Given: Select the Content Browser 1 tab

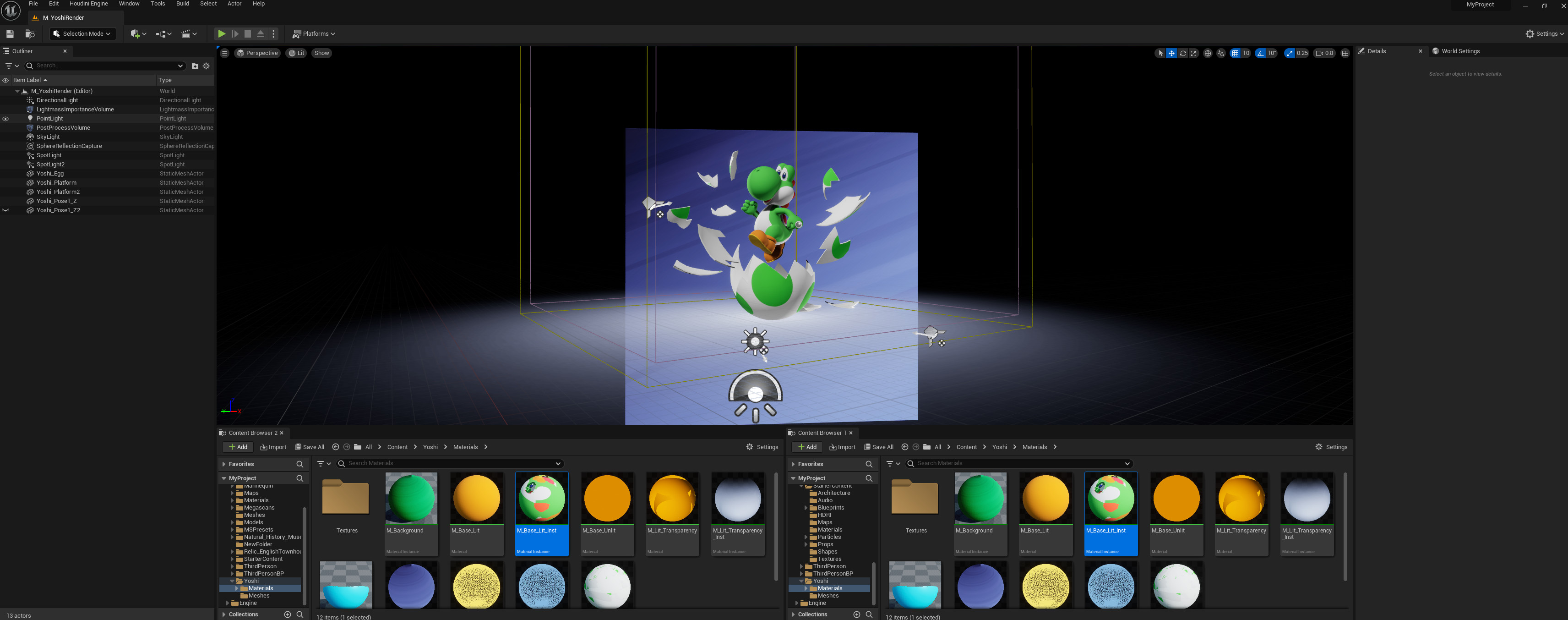Looking at the screenshot, I should click(x=821, y=433).
